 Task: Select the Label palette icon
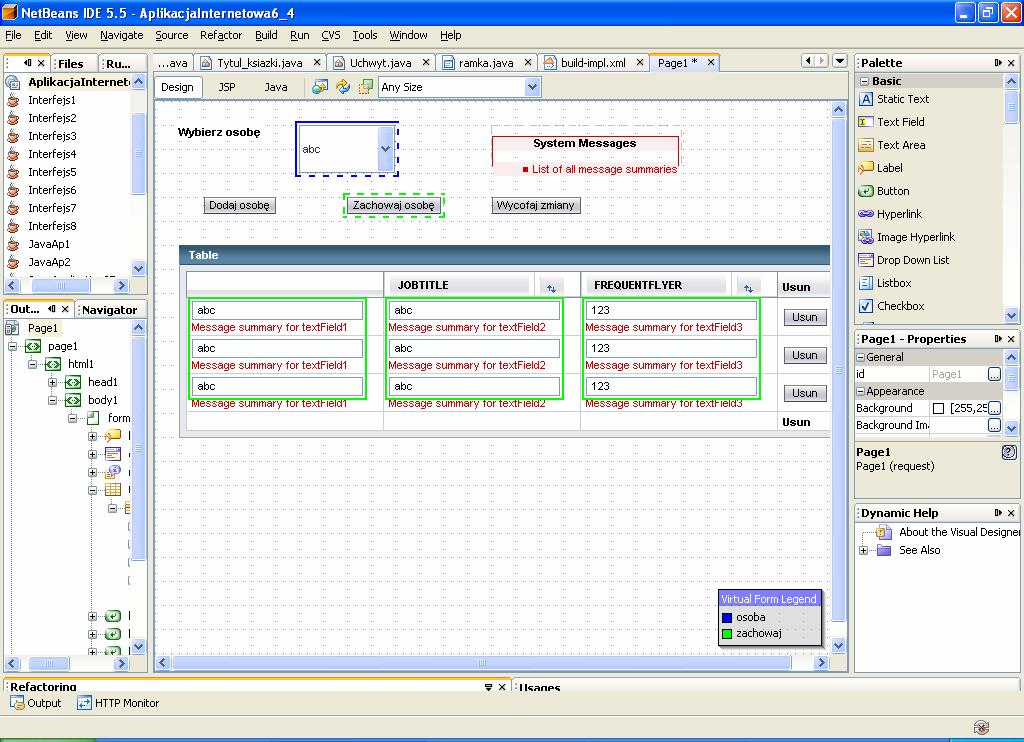coord(865,168)
